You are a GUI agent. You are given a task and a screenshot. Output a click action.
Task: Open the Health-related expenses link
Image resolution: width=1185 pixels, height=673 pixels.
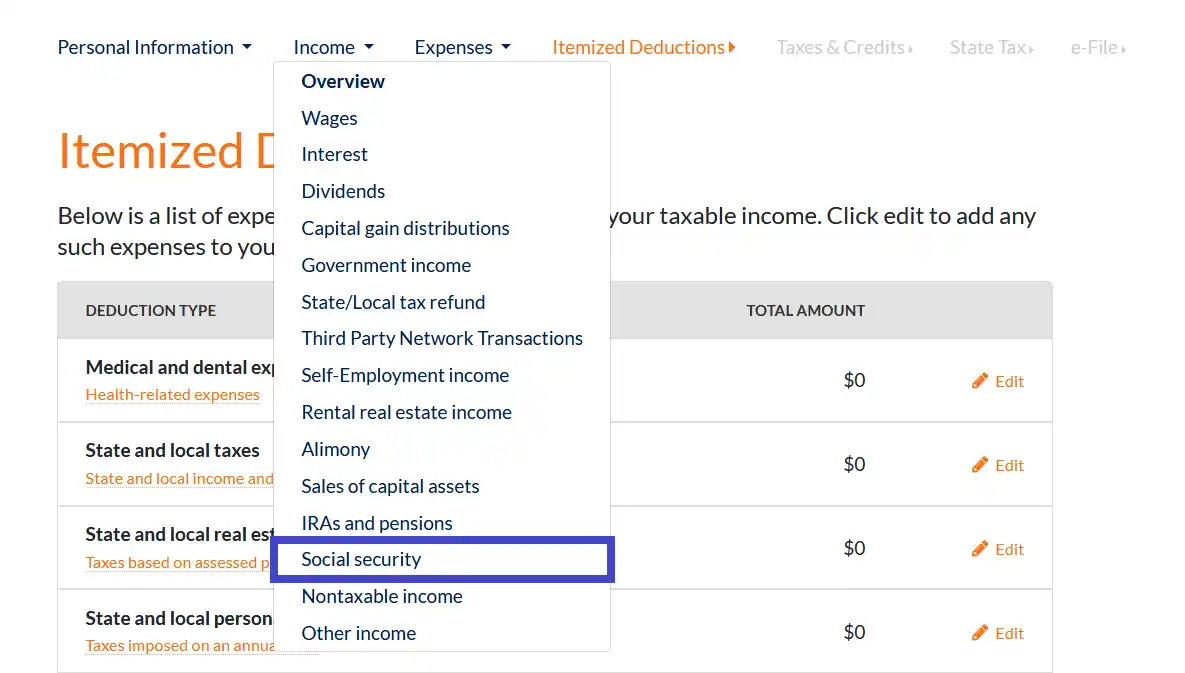(x=172, y=395)
